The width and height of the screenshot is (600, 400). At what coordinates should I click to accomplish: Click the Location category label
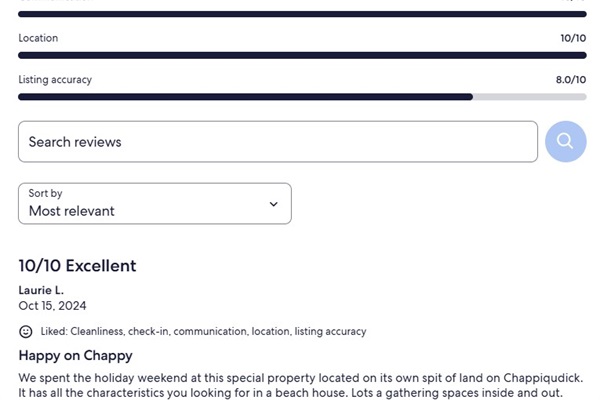[38, 38]
